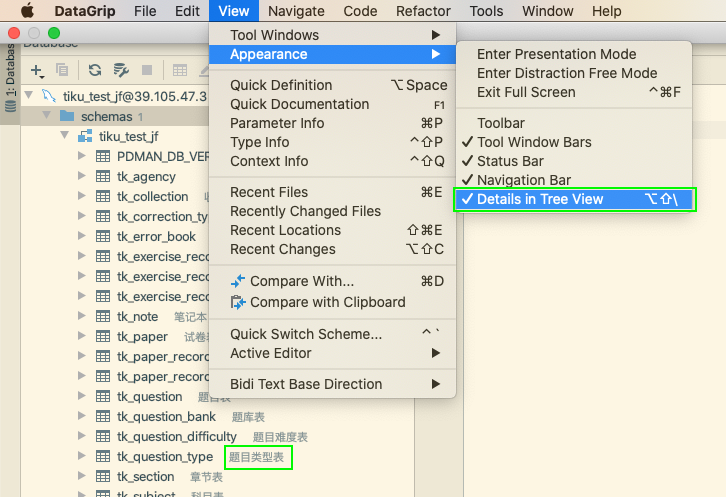Toggle the Status Bar checkmark option
The image size is (726, 497).
coord(510,161)
